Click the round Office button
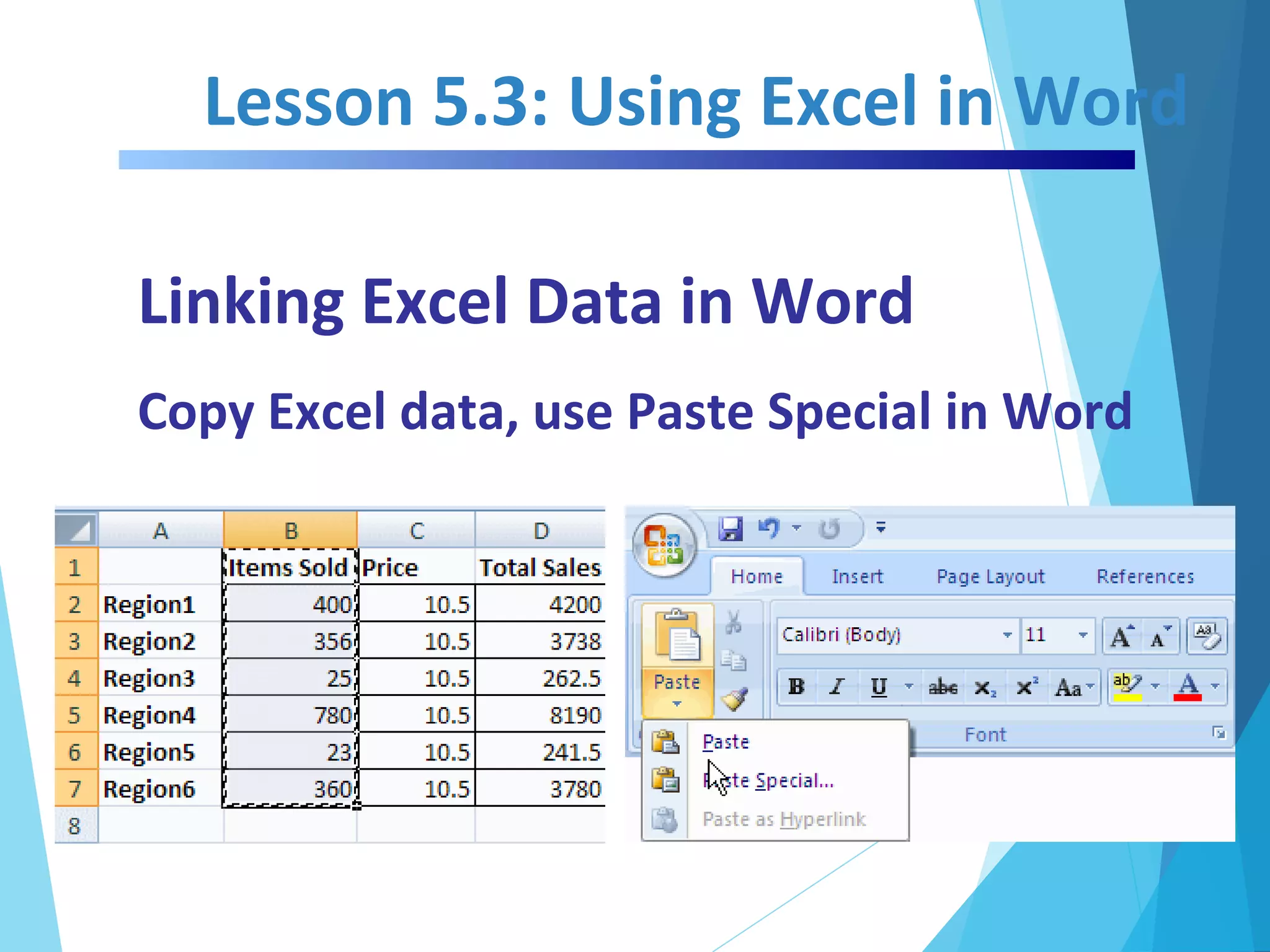The height and width of the screenshot is (952, 1270). (665, 545)
